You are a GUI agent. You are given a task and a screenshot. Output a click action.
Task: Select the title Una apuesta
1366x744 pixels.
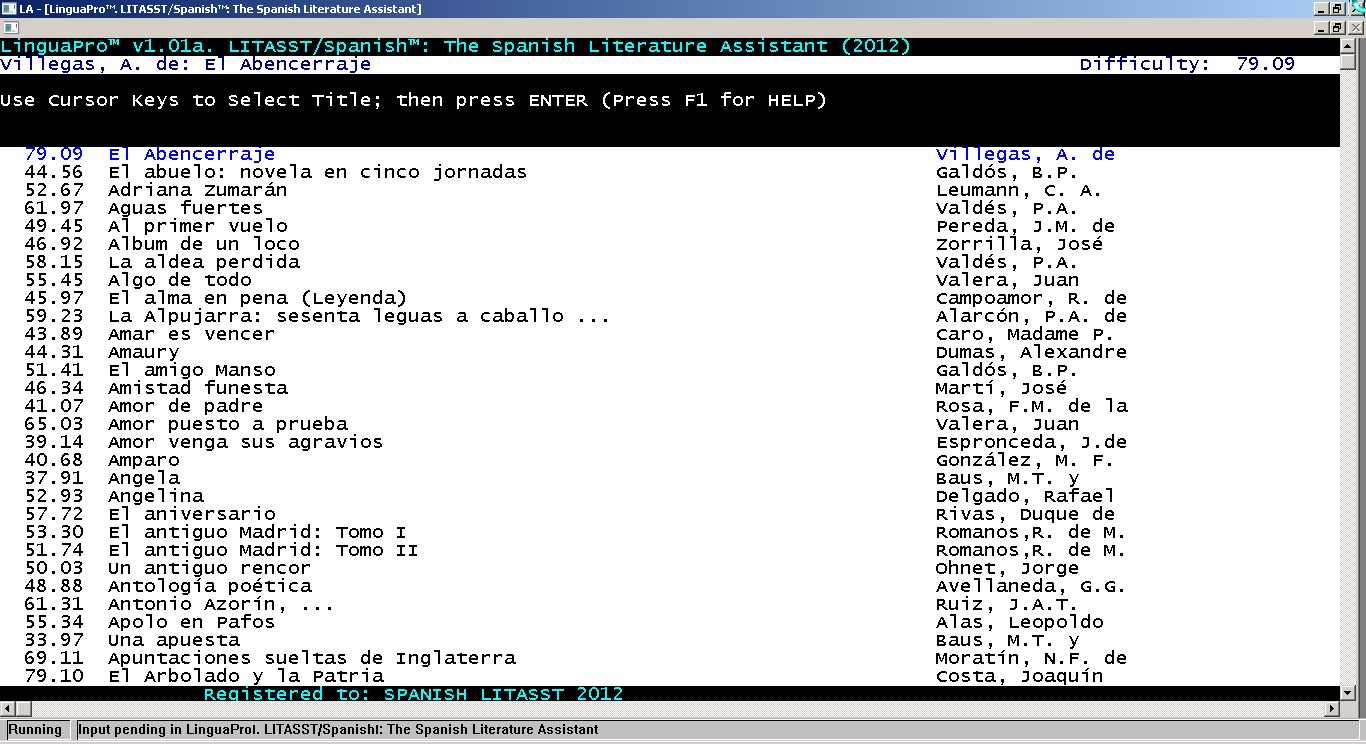pyautogui.click(x=173, y=640)
